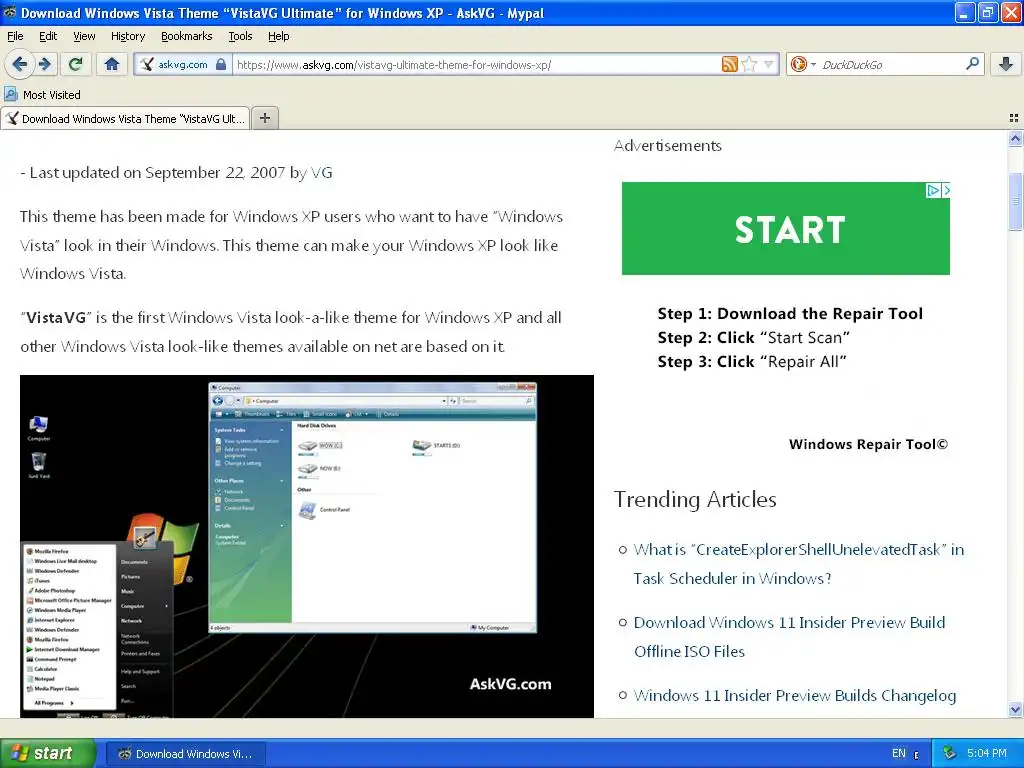Open the Windows XP start button
The image size is (1024, 768).
click(48, 753)
